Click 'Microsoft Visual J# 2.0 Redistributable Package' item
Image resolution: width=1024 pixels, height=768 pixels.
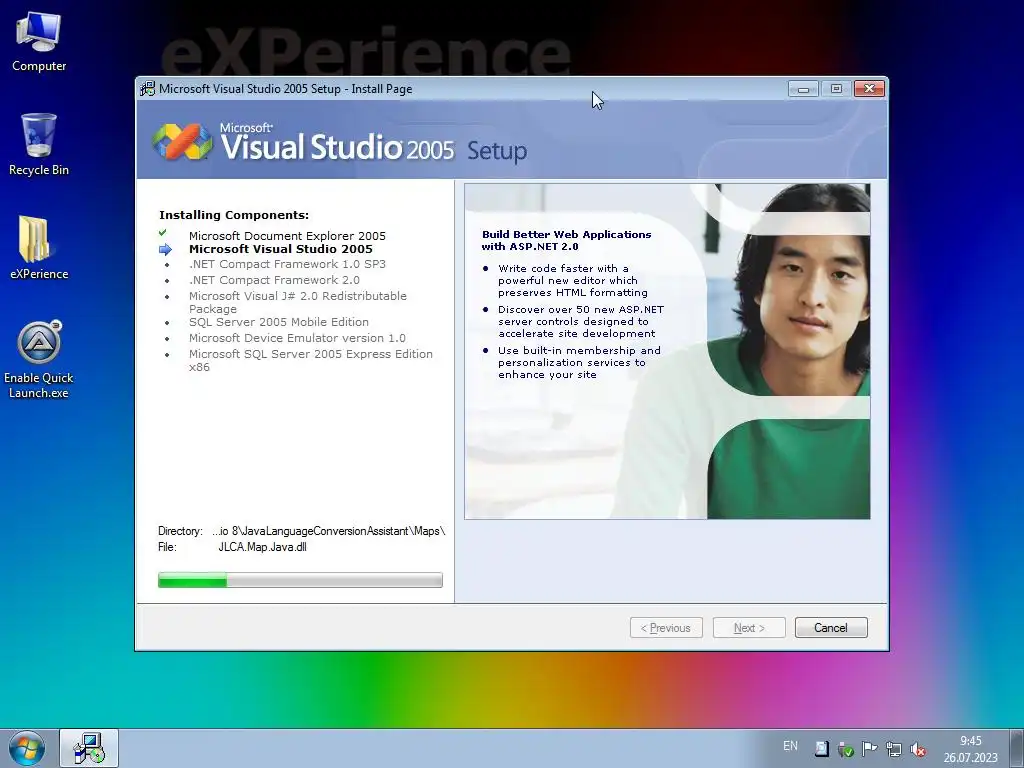[298, 302]
